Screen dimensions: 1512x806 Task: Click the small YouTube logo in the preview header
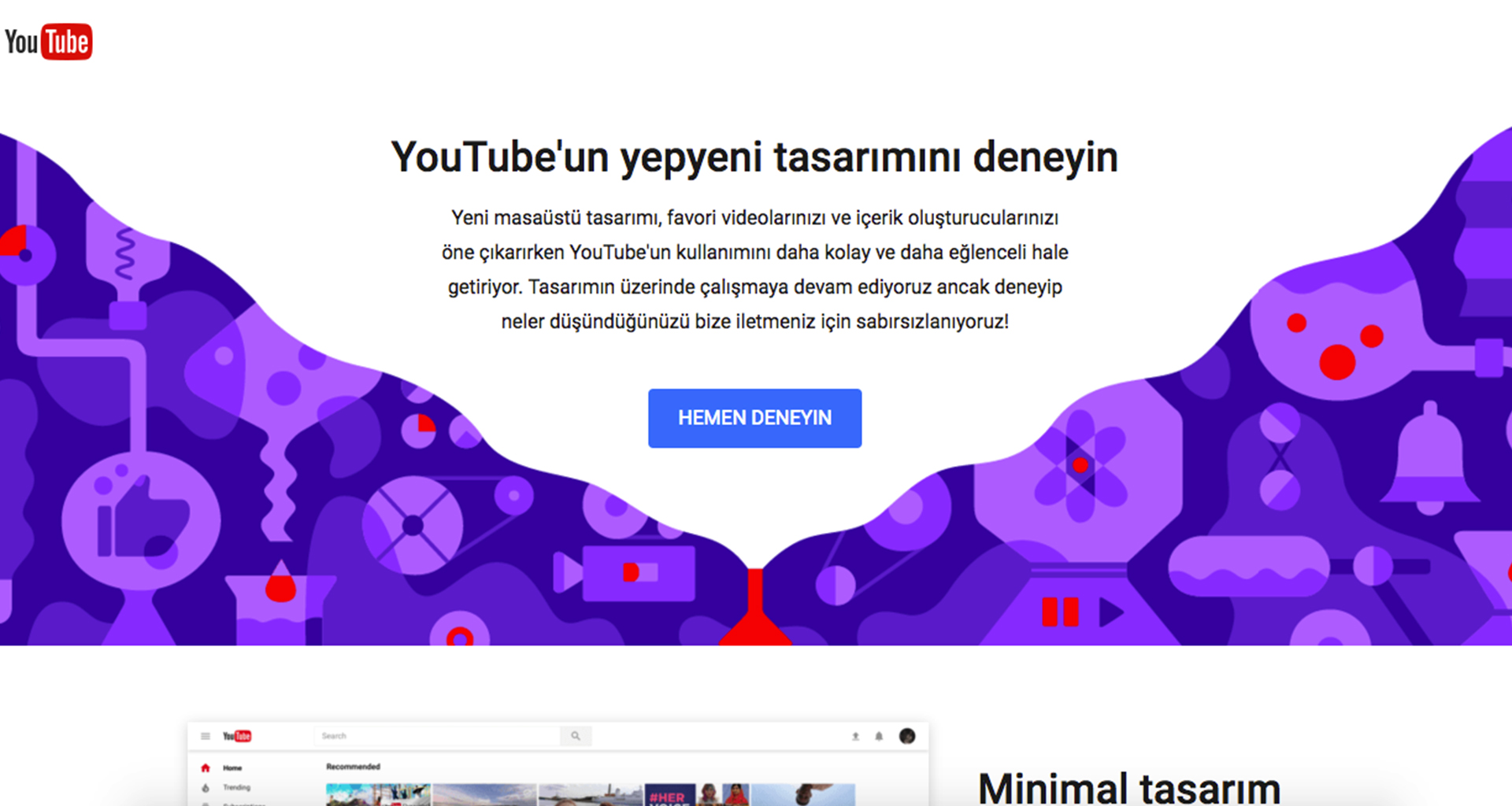[x=236, y=736]
